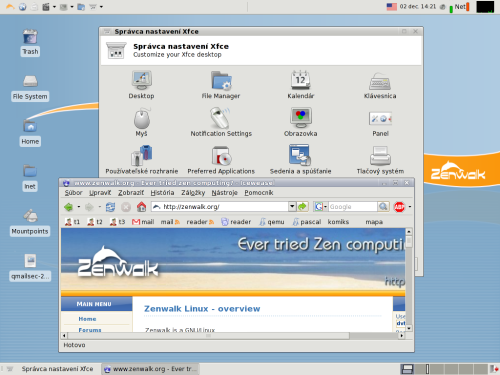Switch to Správca nastavení Xfce taskbar button
This screenshot has width=500, height=375.
tap(53, 369)
